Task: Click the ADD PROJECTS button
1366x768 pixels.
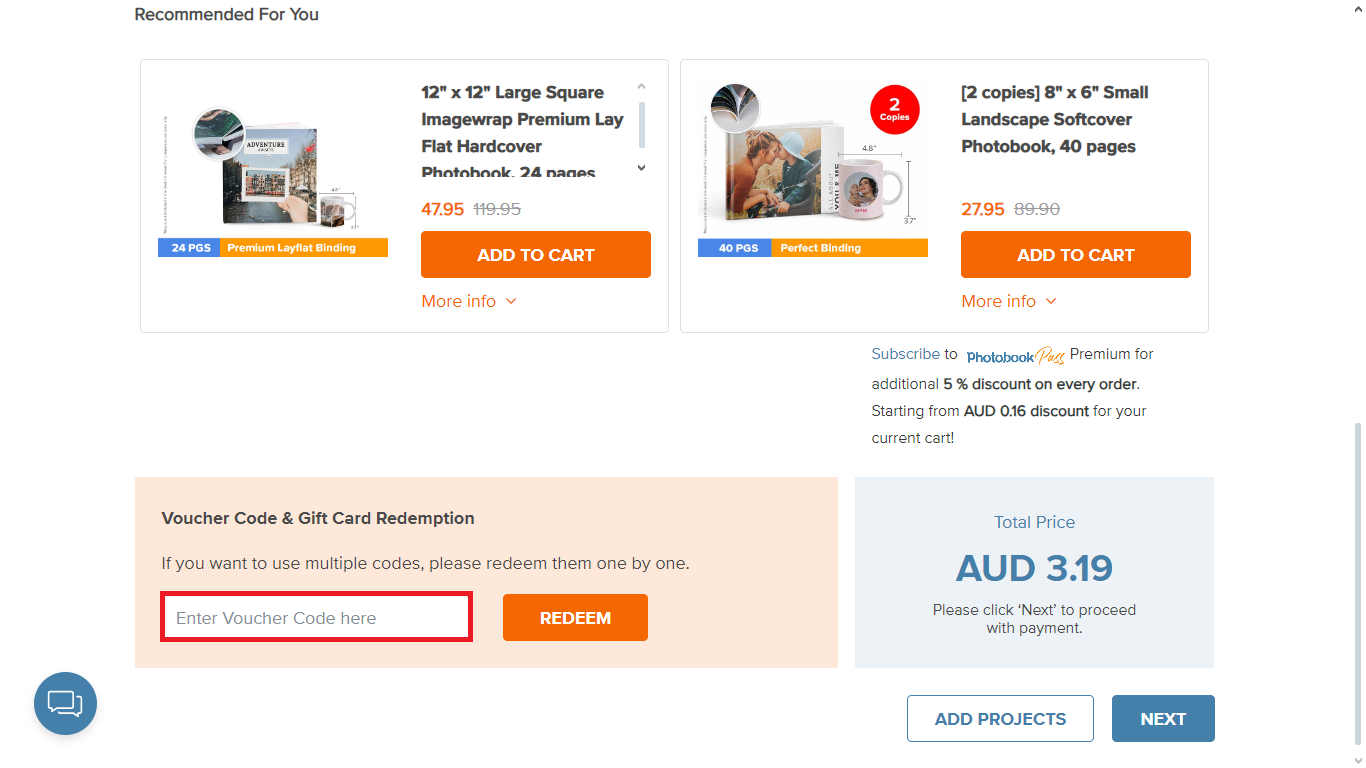Action: (999, 718)
